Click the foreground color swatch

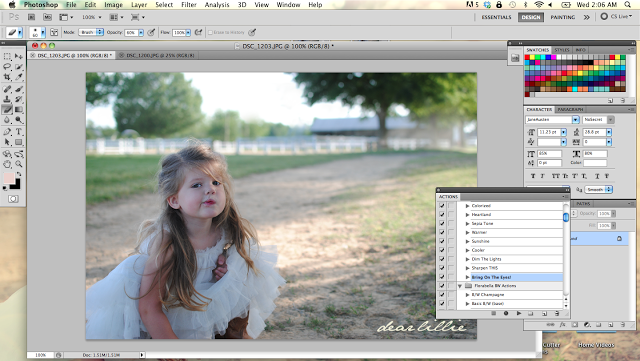click(x=9, y=178)
